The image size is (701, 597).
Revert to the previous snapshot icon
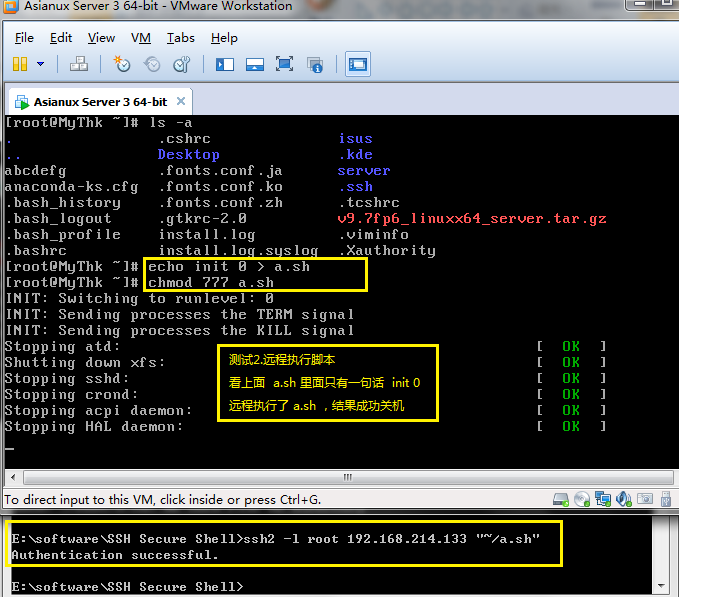(152, 64)
